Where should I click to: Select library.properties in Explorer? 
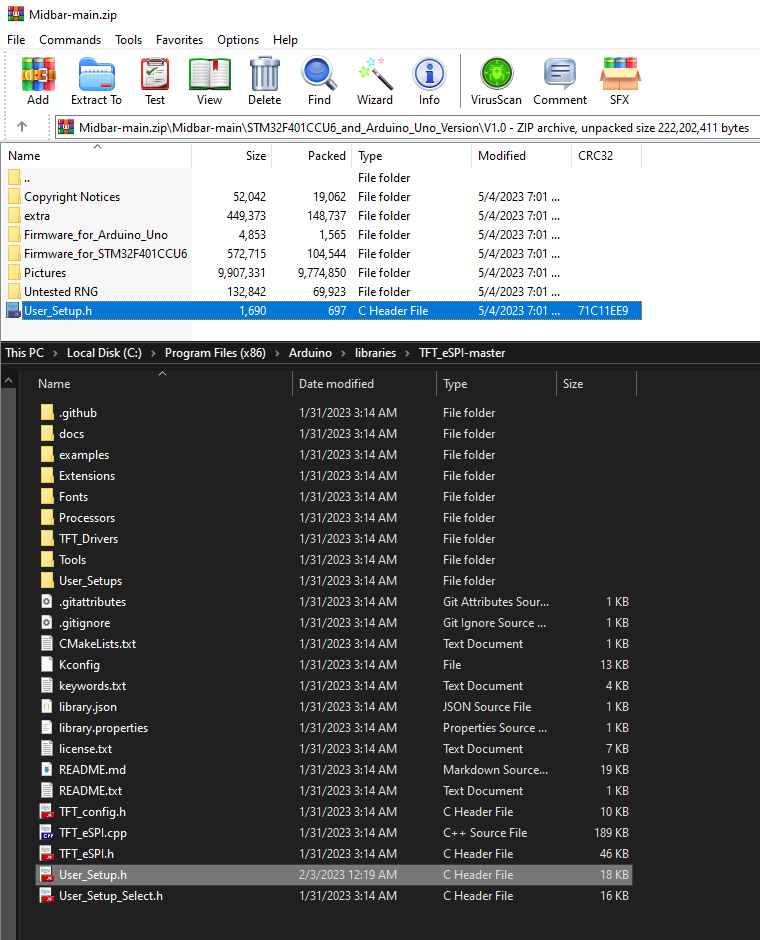tap(103, 728)
